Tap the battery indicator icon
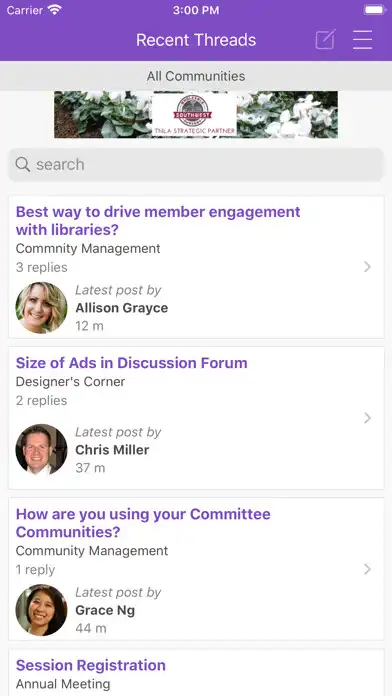392x696 pixels. (x=374, y=10)
